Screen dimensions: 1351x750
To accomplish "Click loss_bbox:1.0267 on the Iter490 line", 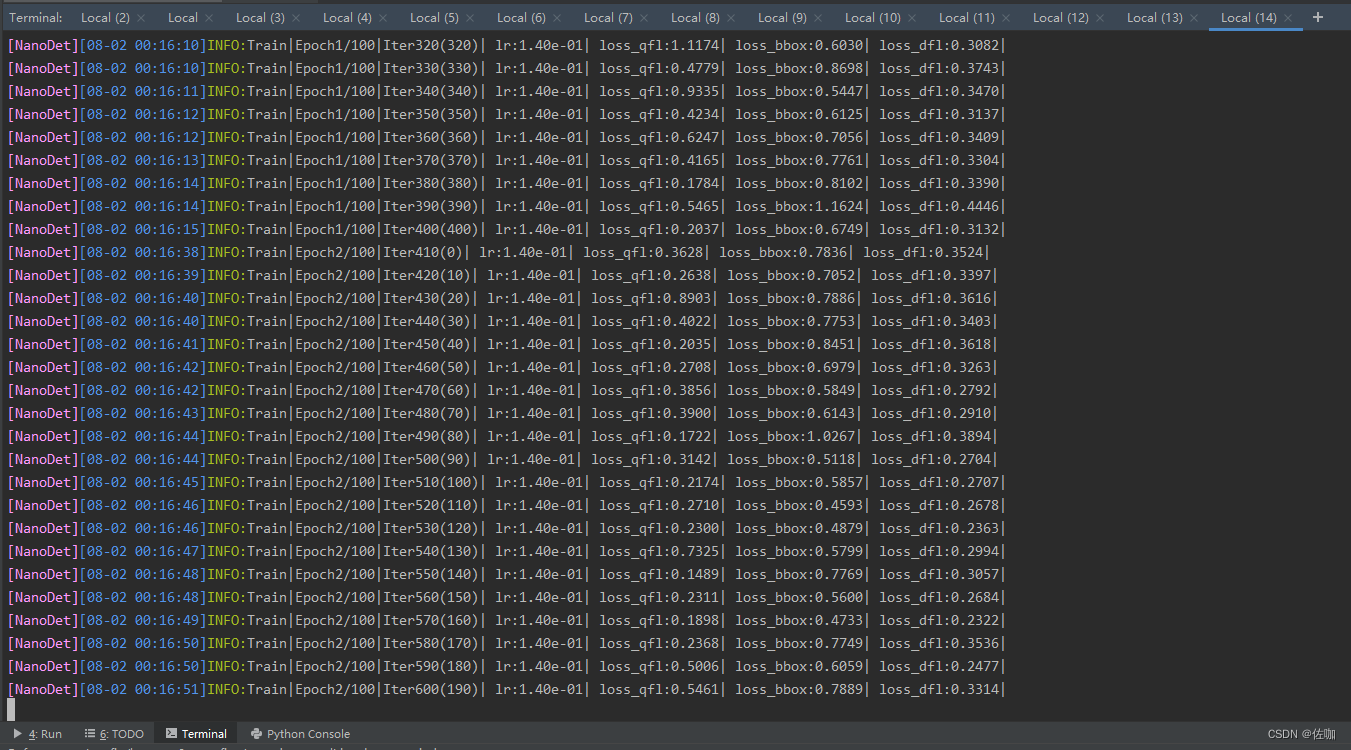I will click(791, 436).
